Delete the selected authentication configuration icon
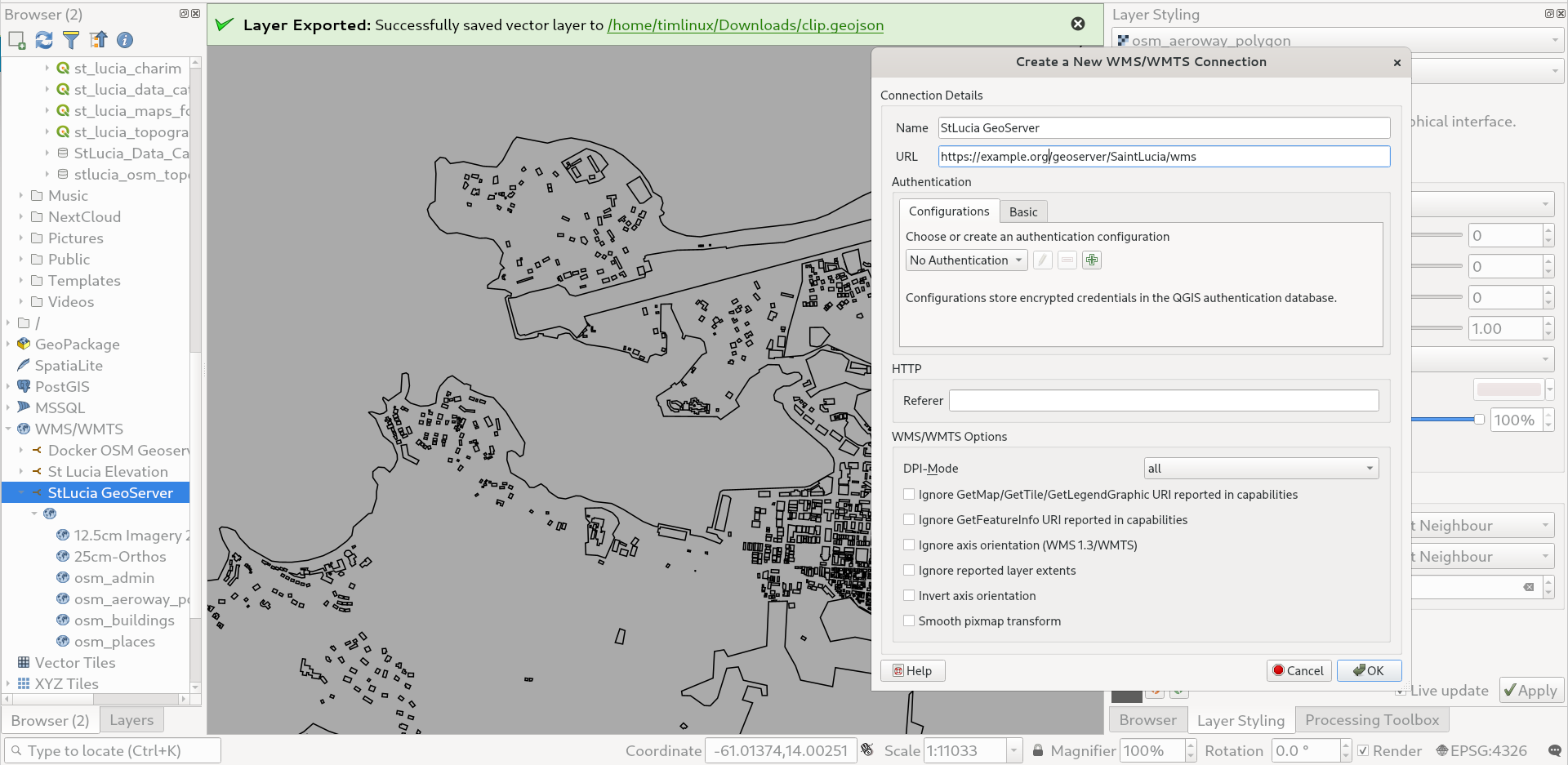1568x765 pixels. coord(1067,260)
